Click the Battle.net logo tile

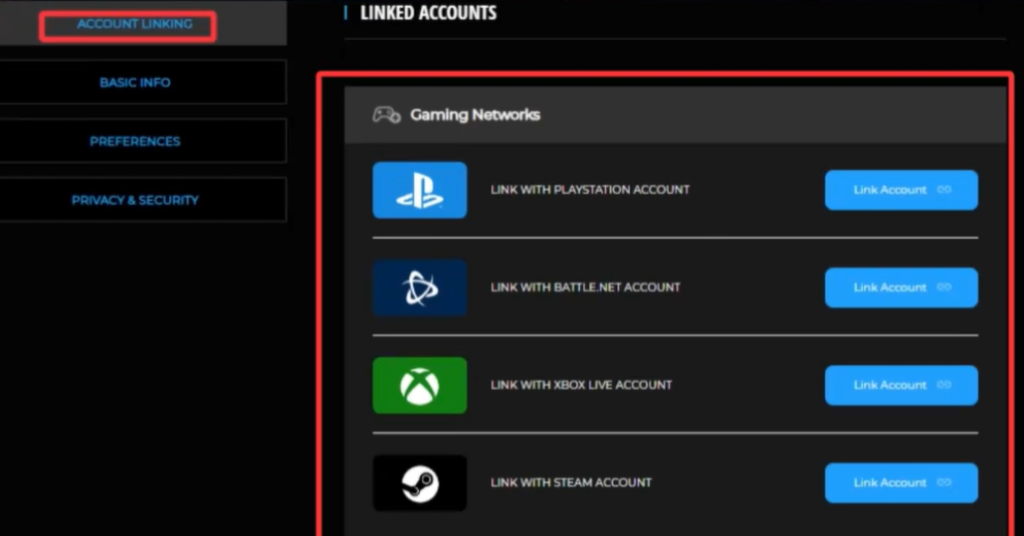point(419,288)
